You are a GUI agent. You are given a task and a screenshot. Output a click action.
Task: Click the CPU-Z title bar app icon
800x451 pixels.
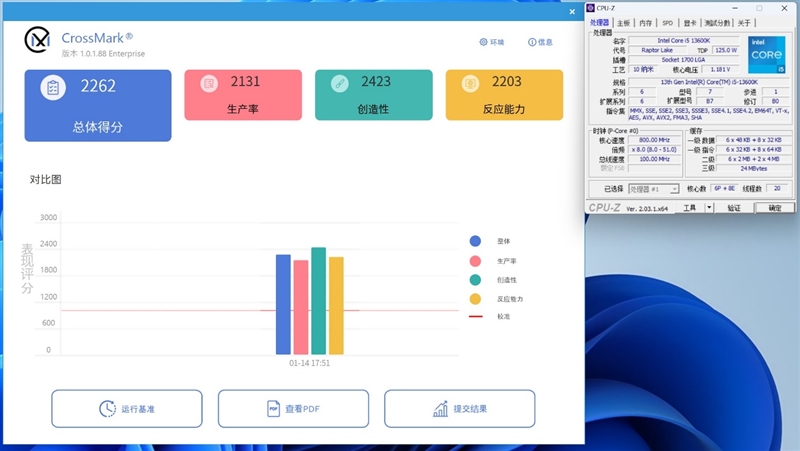(x=591, y=8)
